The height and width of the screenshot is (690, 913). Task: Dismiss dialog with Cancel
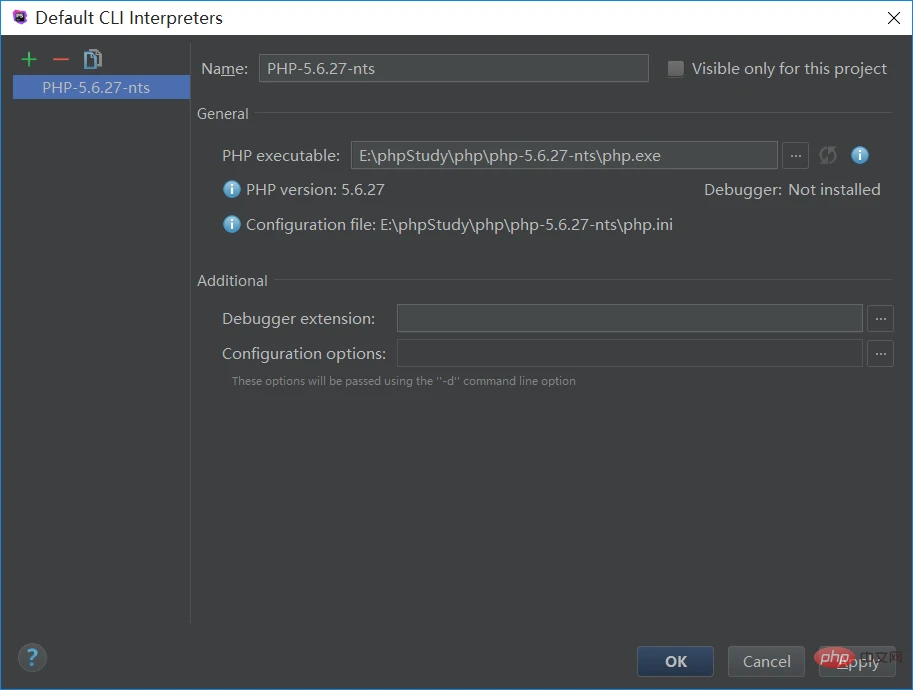pyautogui.click(x=766, y=661)
